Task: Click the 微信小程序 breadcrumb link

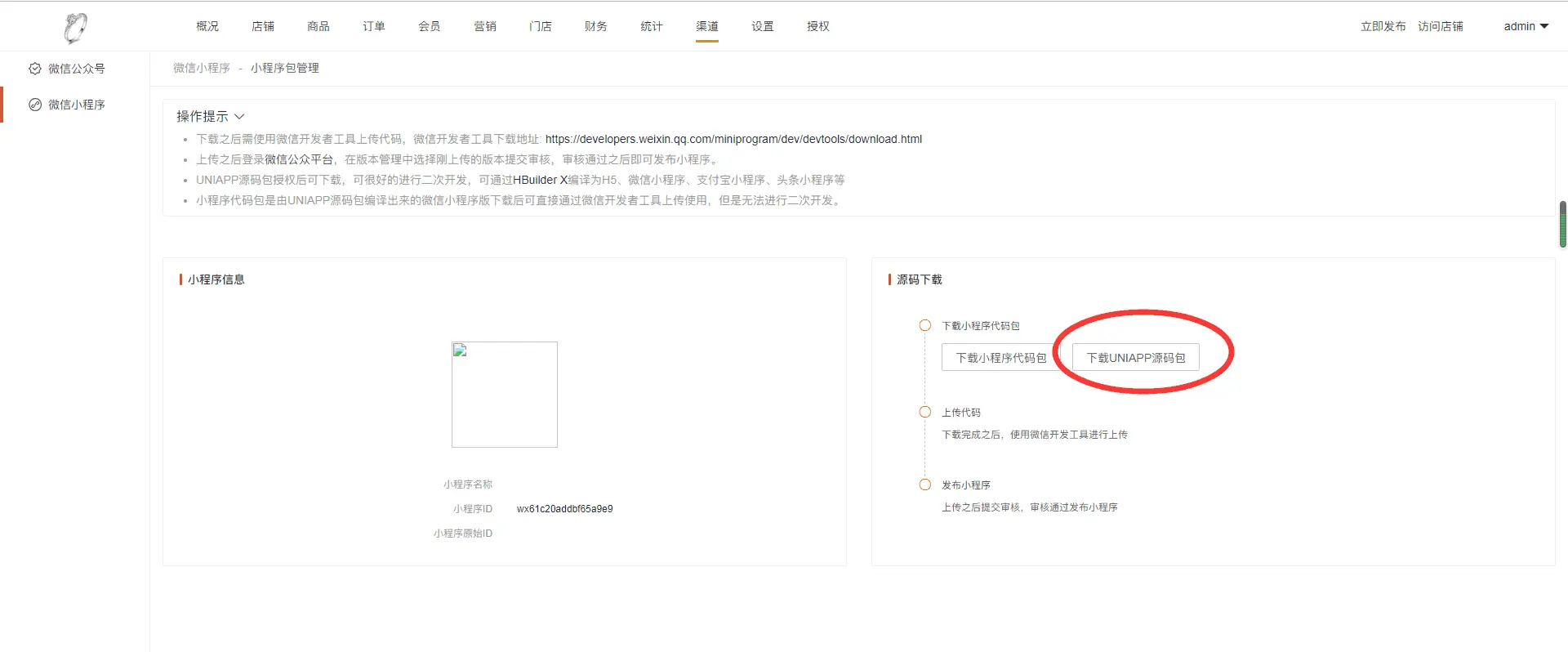Action: pos(201,68)
